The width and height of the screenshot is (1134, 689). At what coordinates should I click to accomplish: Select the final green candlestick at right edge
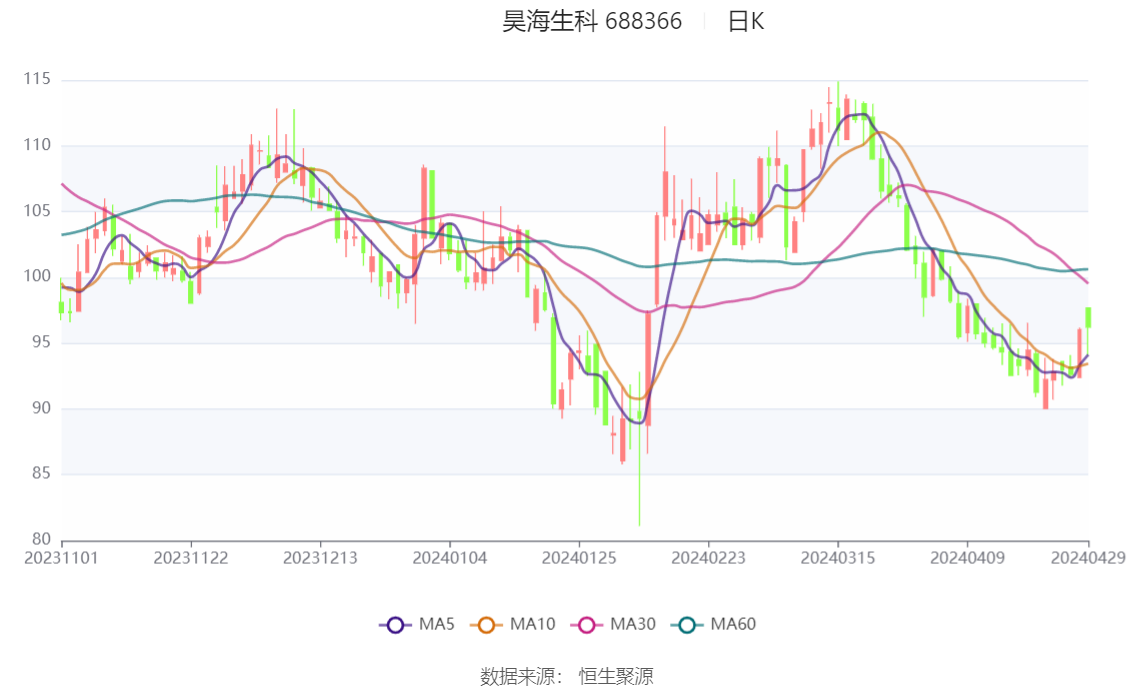point(1088,317)
